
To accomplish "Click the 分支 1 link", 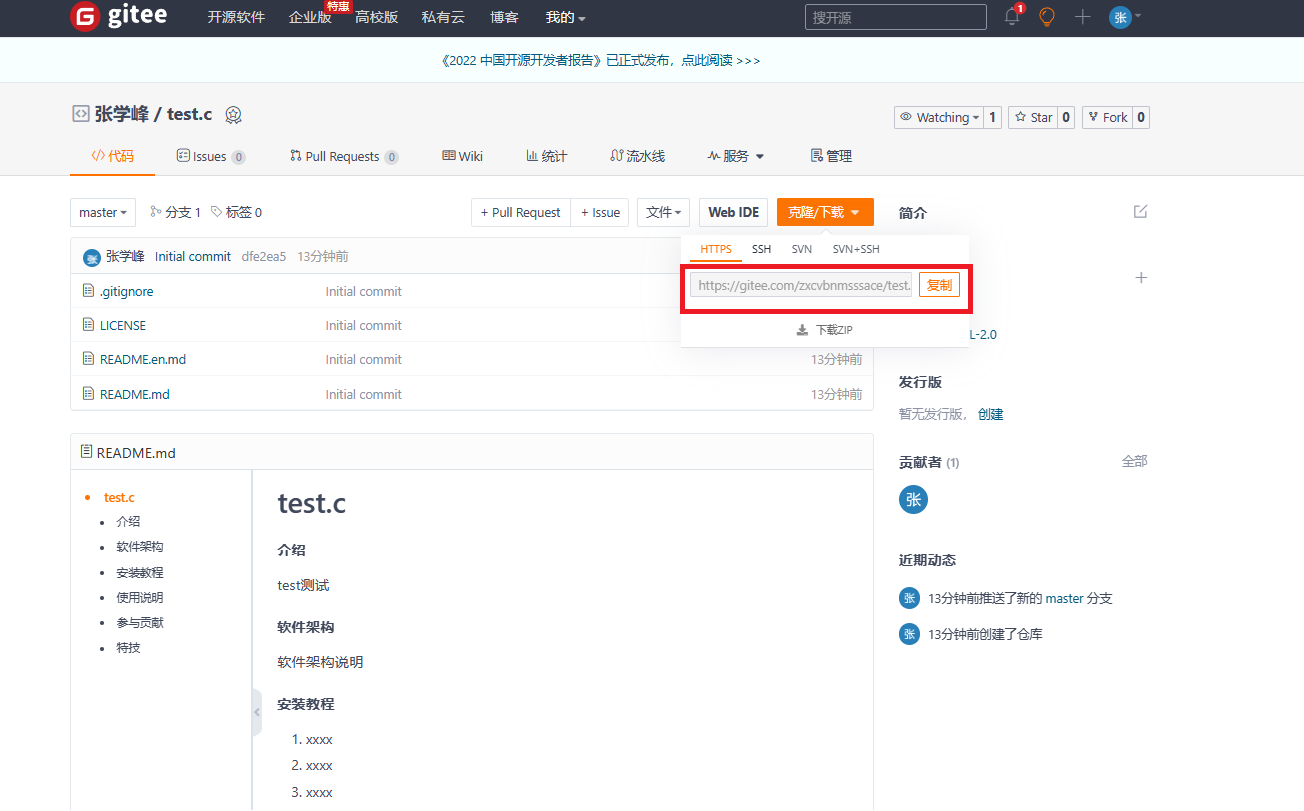I will point(175,212).
